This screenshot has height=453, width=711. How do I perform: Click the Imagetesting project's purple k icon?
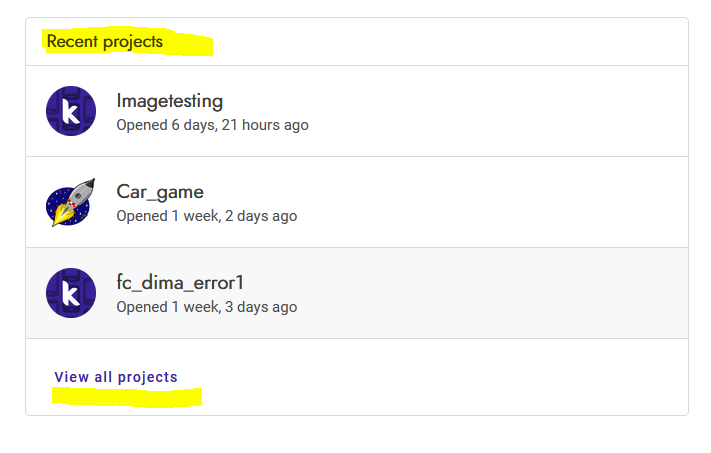71,111
